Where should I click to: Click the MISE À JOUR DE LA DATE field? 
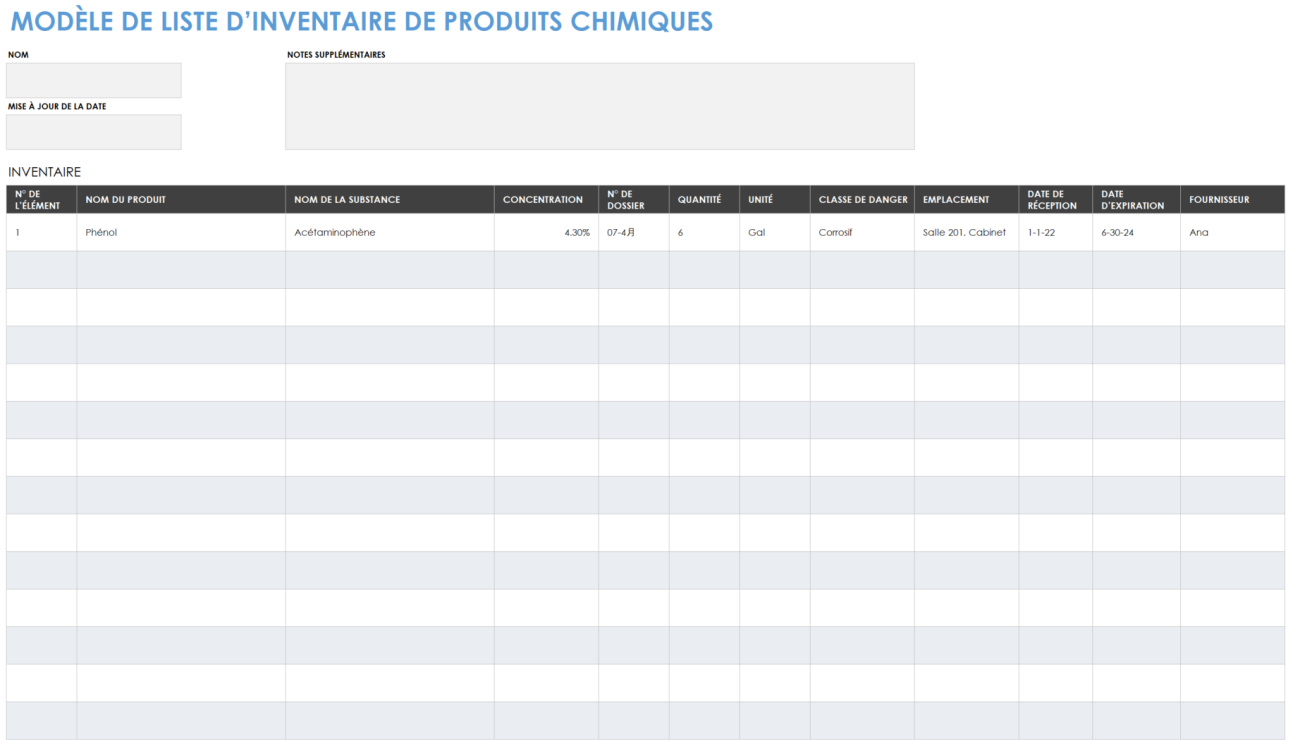[x=93, y=131]
